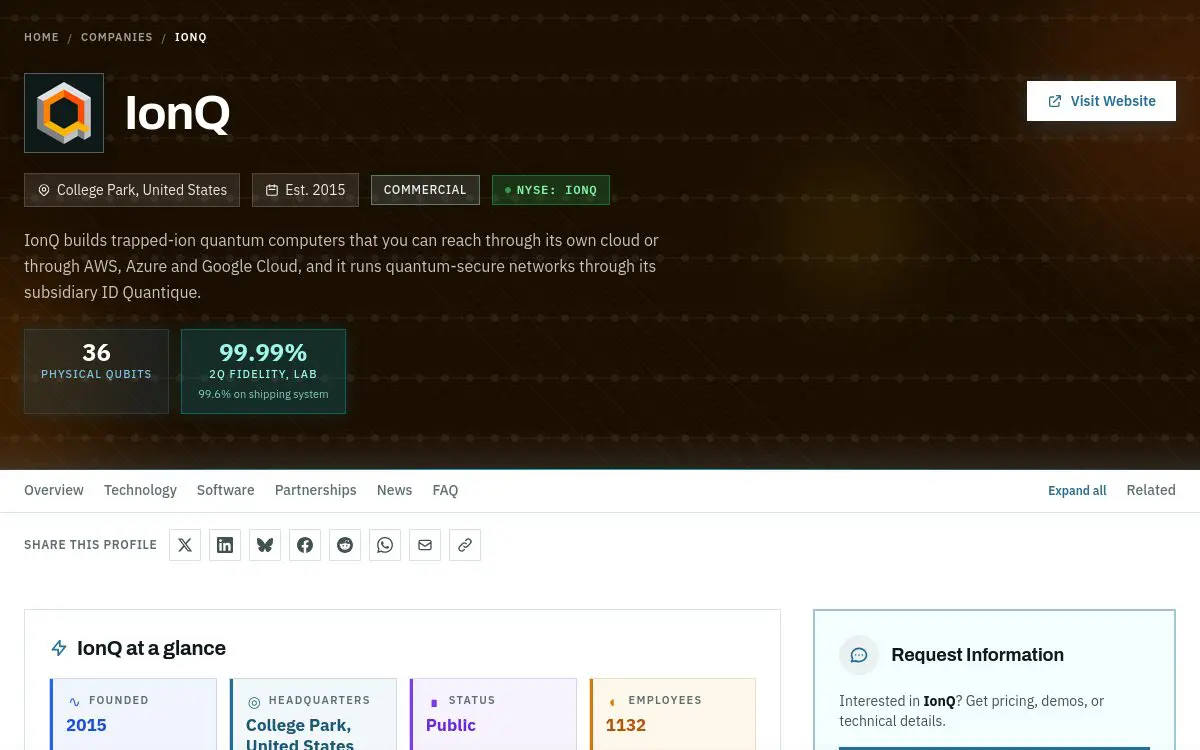Switch to the Partnerships tab

pyautogui.click(x=316, y=490)
